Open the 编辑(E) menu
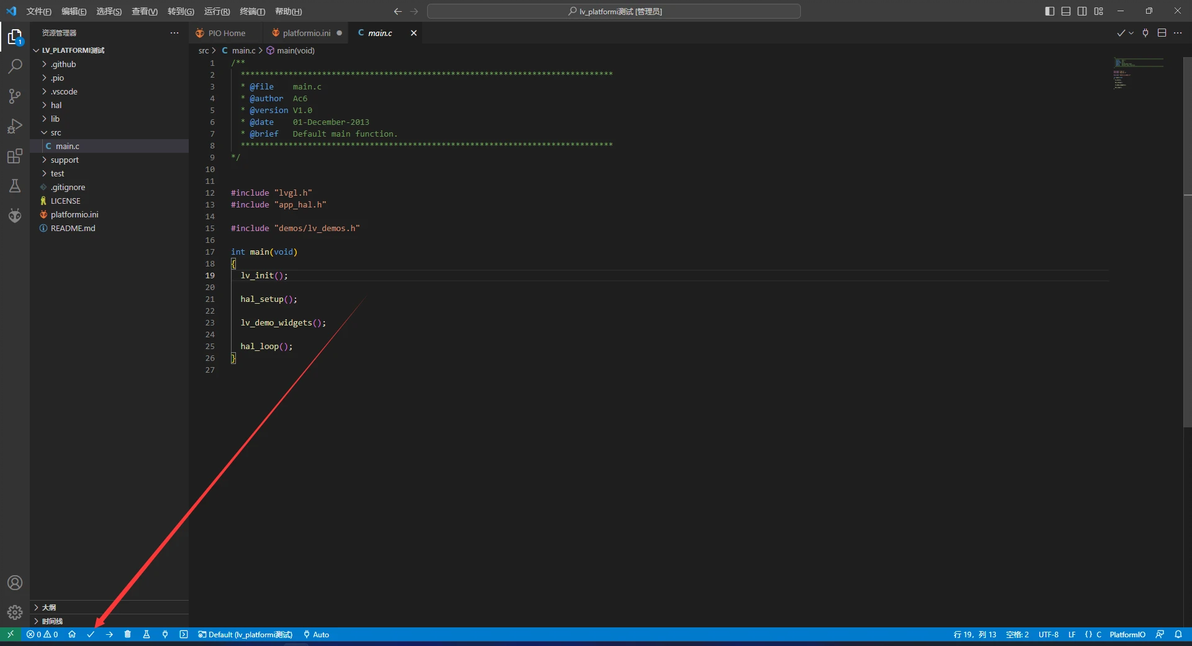Image resolution: width=1192 pixels, height=646 pixels. pyautogui.click(x=74, y=11)
